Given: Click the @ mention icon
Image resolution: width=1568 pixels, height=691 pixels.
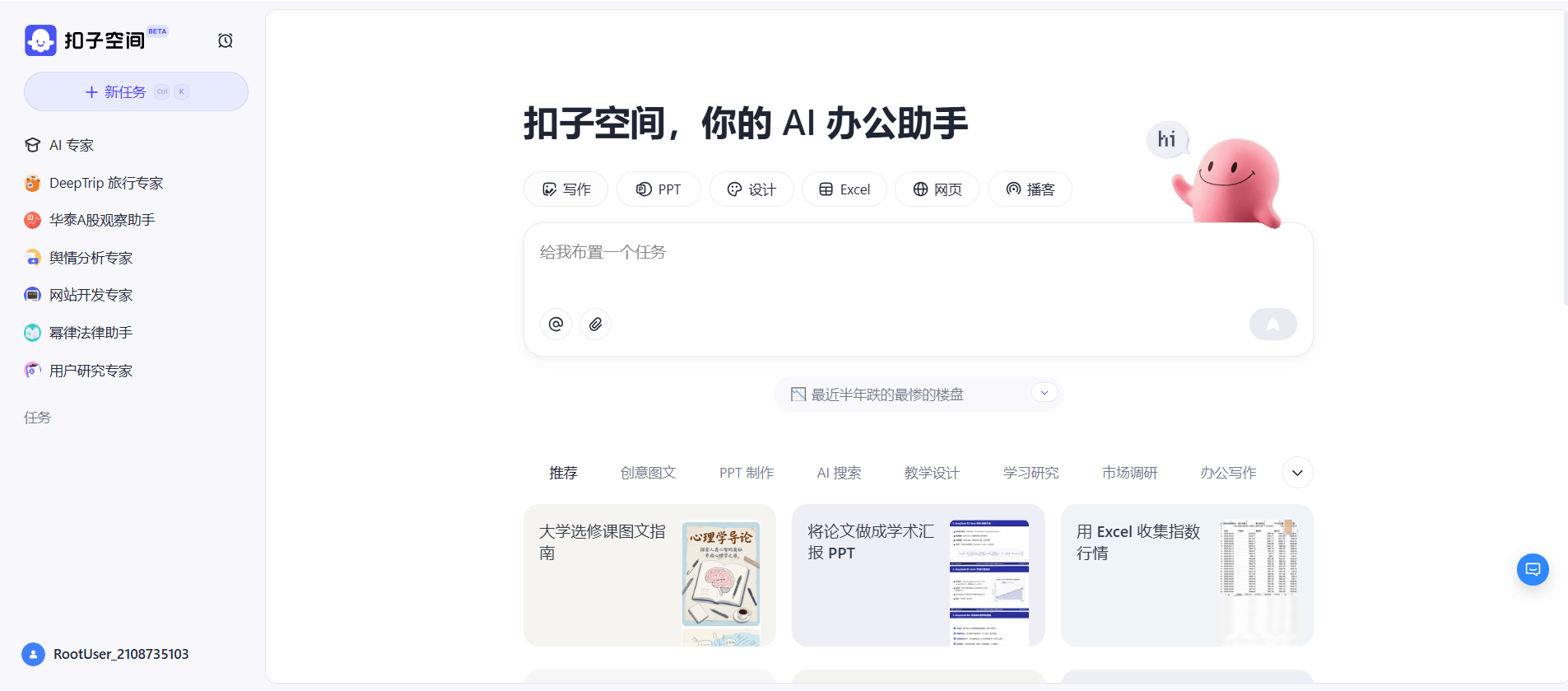Looking at the screenshot, I should [x=556, y=324].
